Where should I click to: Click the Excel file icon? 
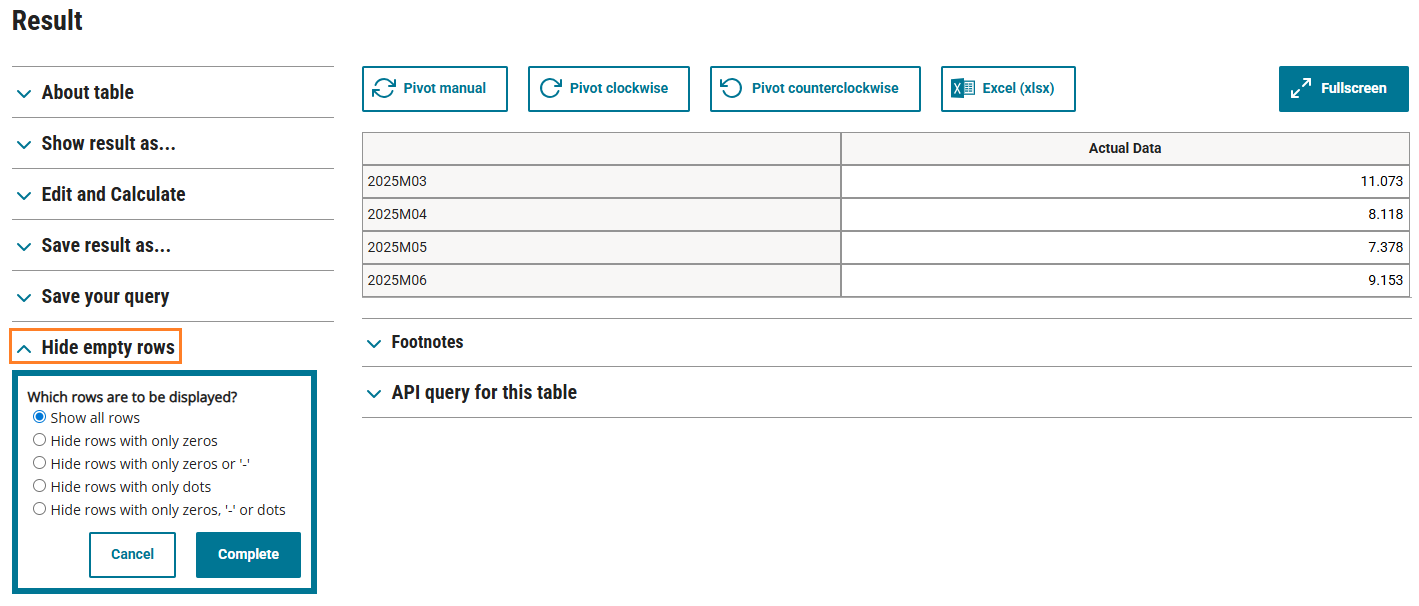(x=962, y=89)
